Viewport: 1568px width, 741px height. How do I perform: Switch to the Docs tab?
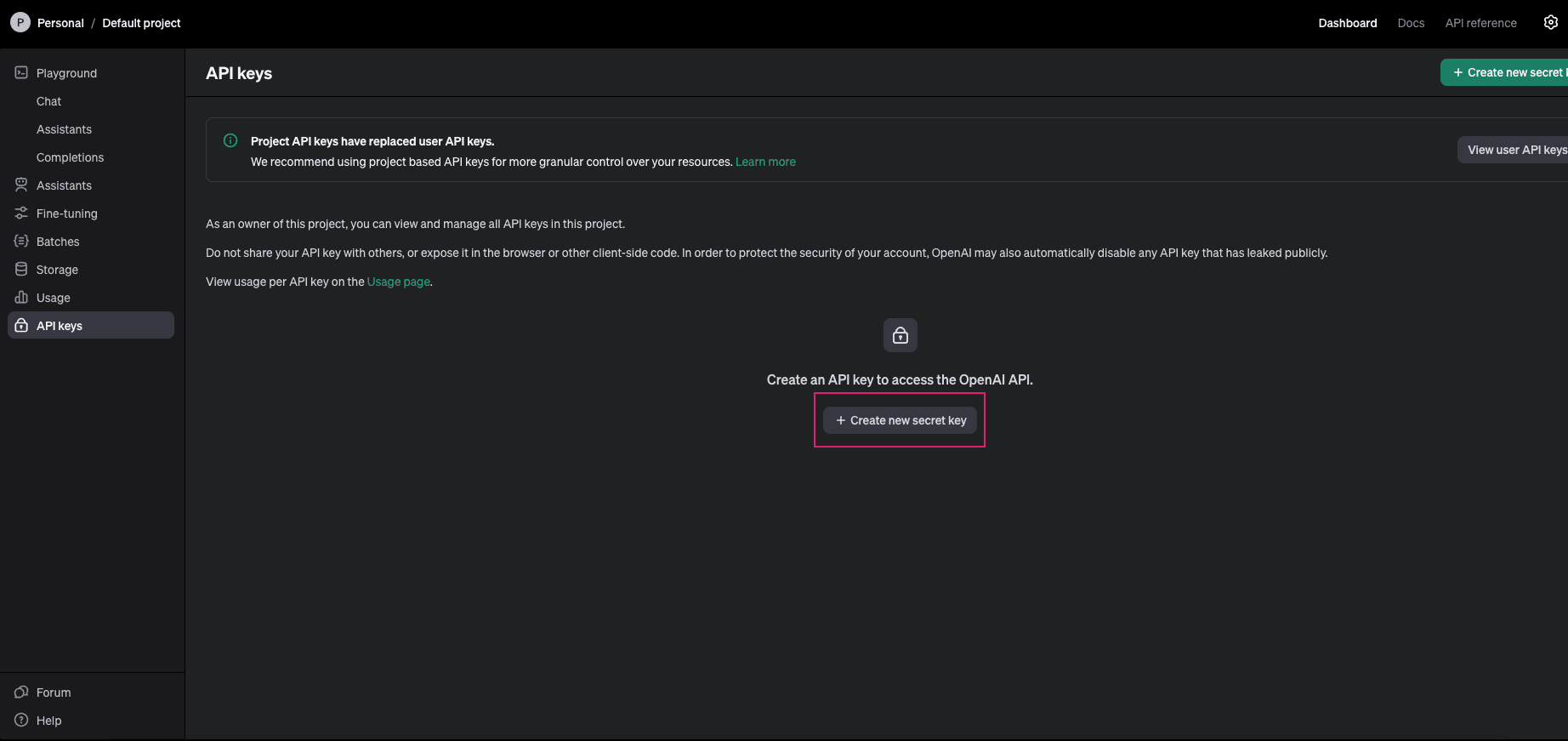click(x=1411, y=23)
